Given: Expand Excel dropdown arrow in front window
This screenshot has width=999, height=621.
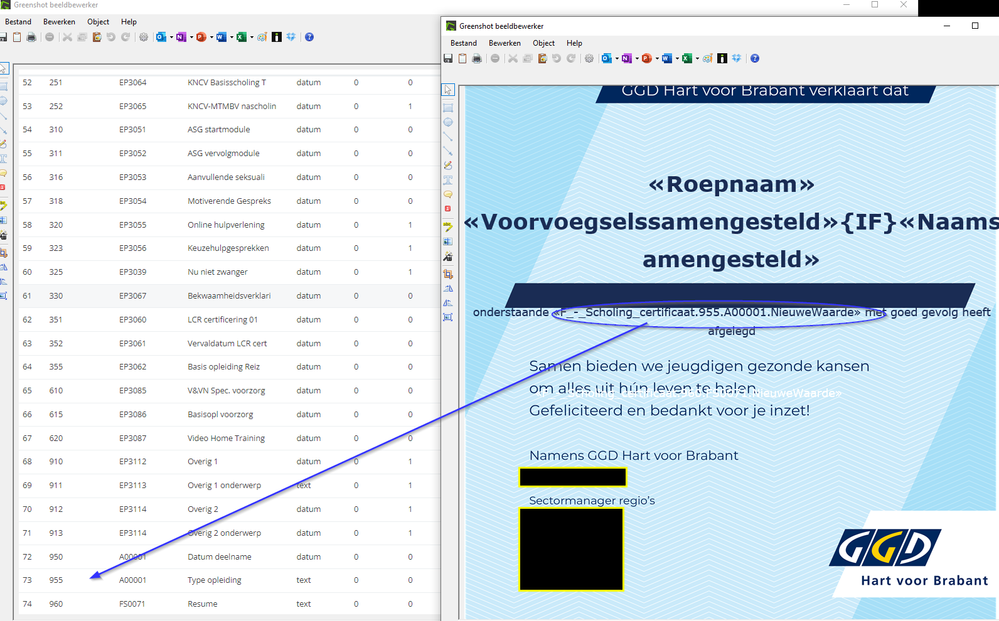Looking at the screenshot, I should pos(697,59).
